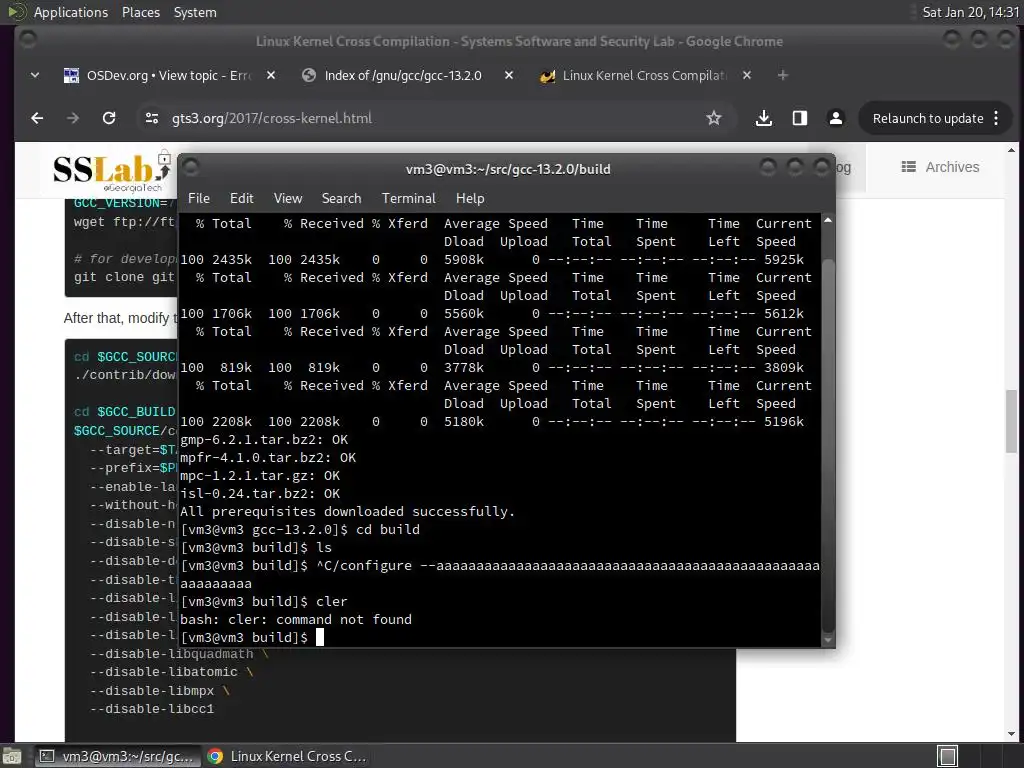This screenshot has width=1024, height=768.
Task: Click Chrome page vertical scrollbar thumb
Action: pyautogui.click(x=1011, y=421)
